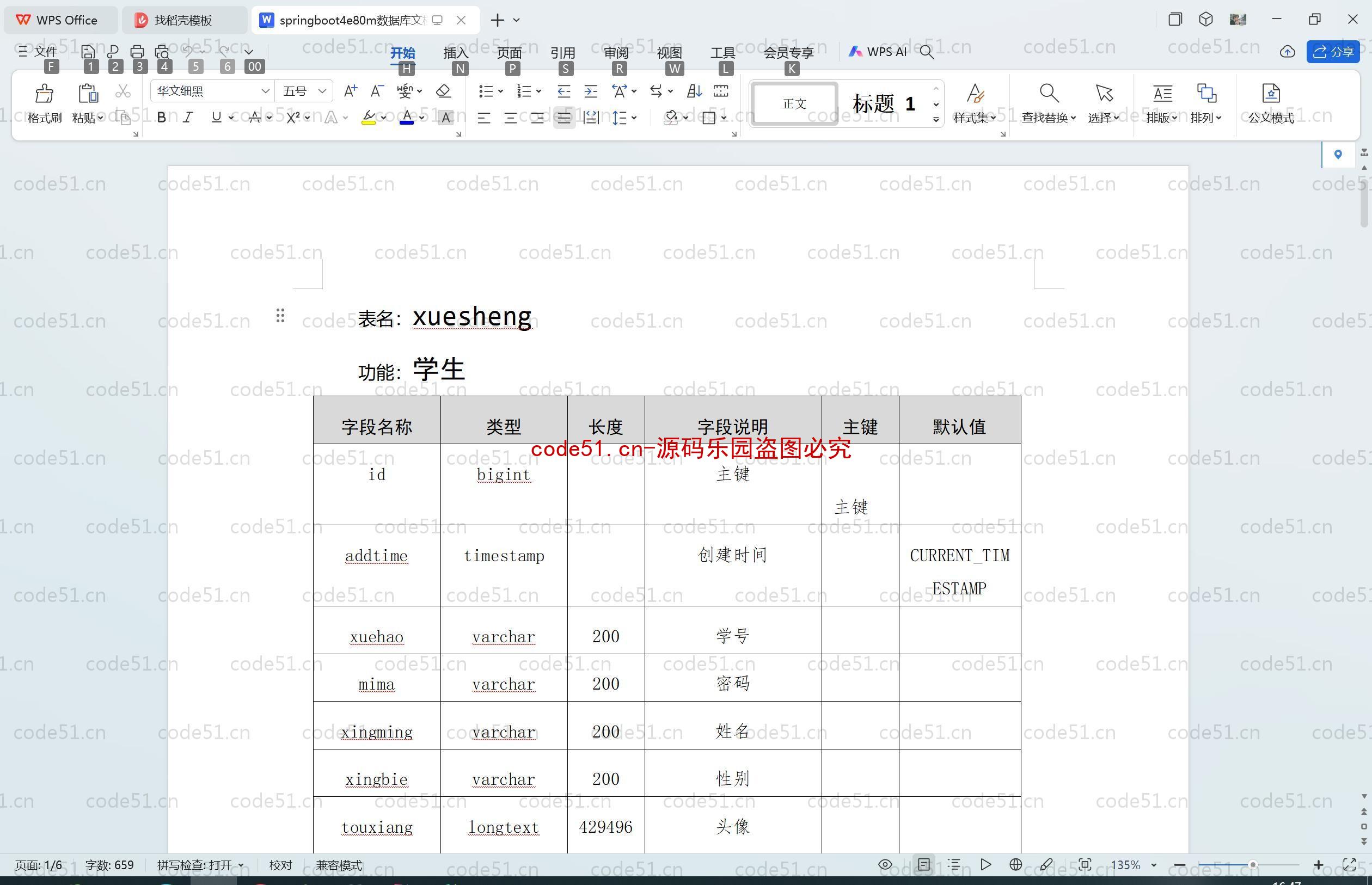Open the 文件 File menu

click(38, 52)
